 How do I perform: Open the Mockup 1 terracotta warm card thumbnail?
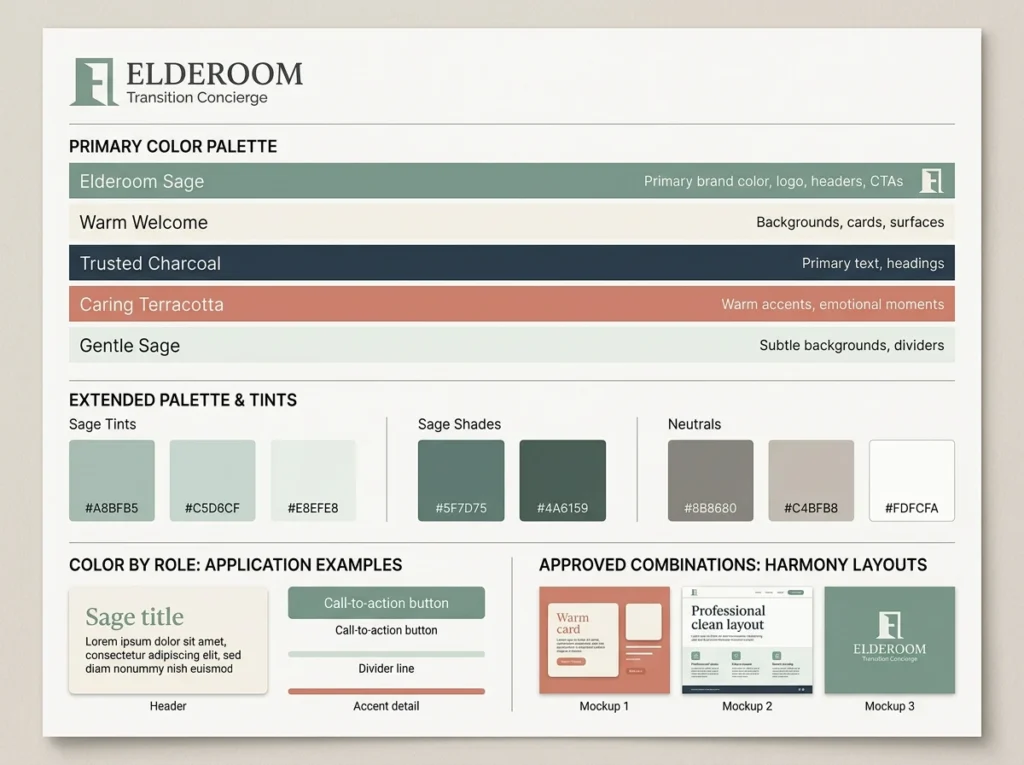[604, 640]
